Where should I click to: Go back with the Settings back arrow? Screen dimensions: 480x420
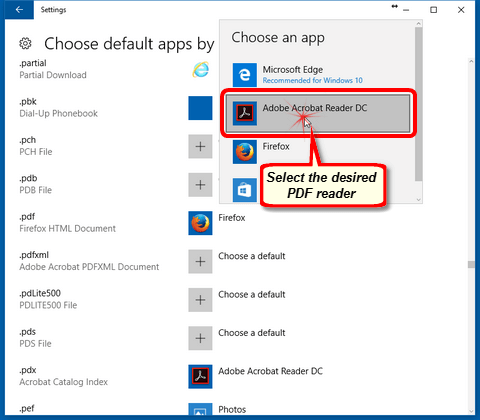coord(19,10)
